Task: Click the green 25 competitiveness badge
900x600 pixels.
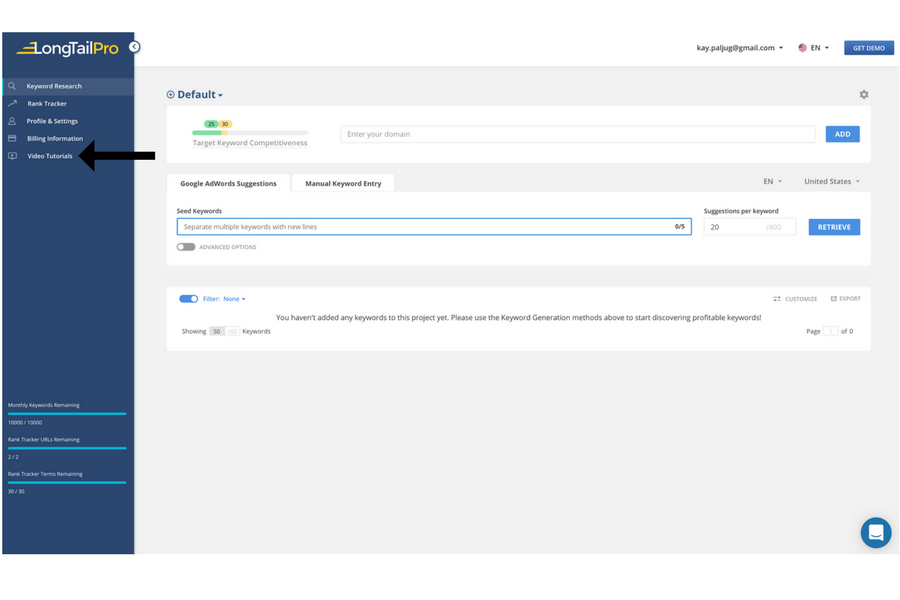Action: (211, 124)
